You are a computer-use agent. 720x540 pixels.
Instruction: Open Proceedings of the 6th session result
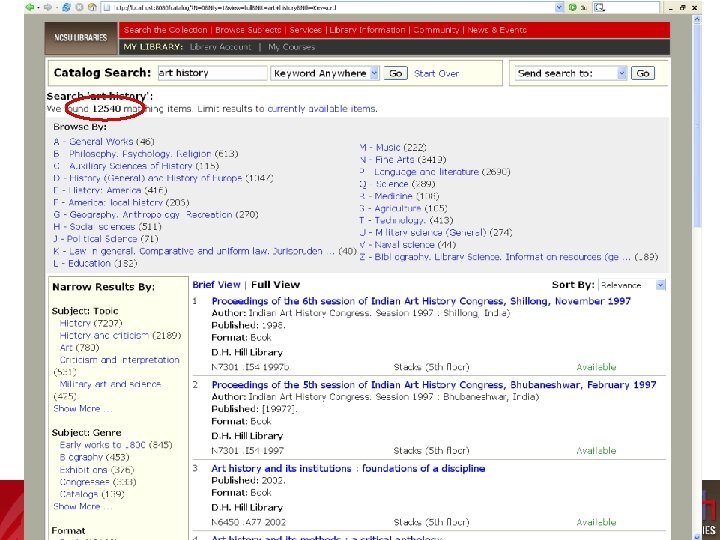coord(421,301)
